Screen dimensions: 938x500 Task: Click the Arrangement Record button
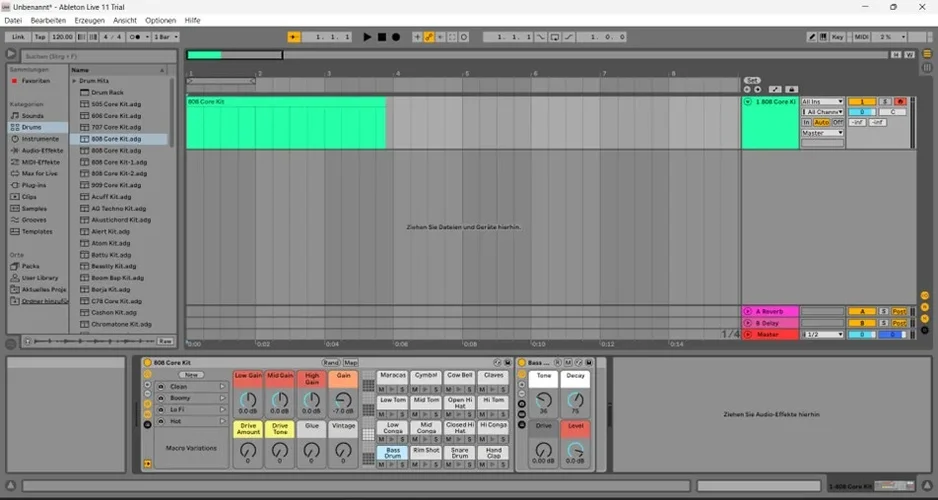click(396, 37)
